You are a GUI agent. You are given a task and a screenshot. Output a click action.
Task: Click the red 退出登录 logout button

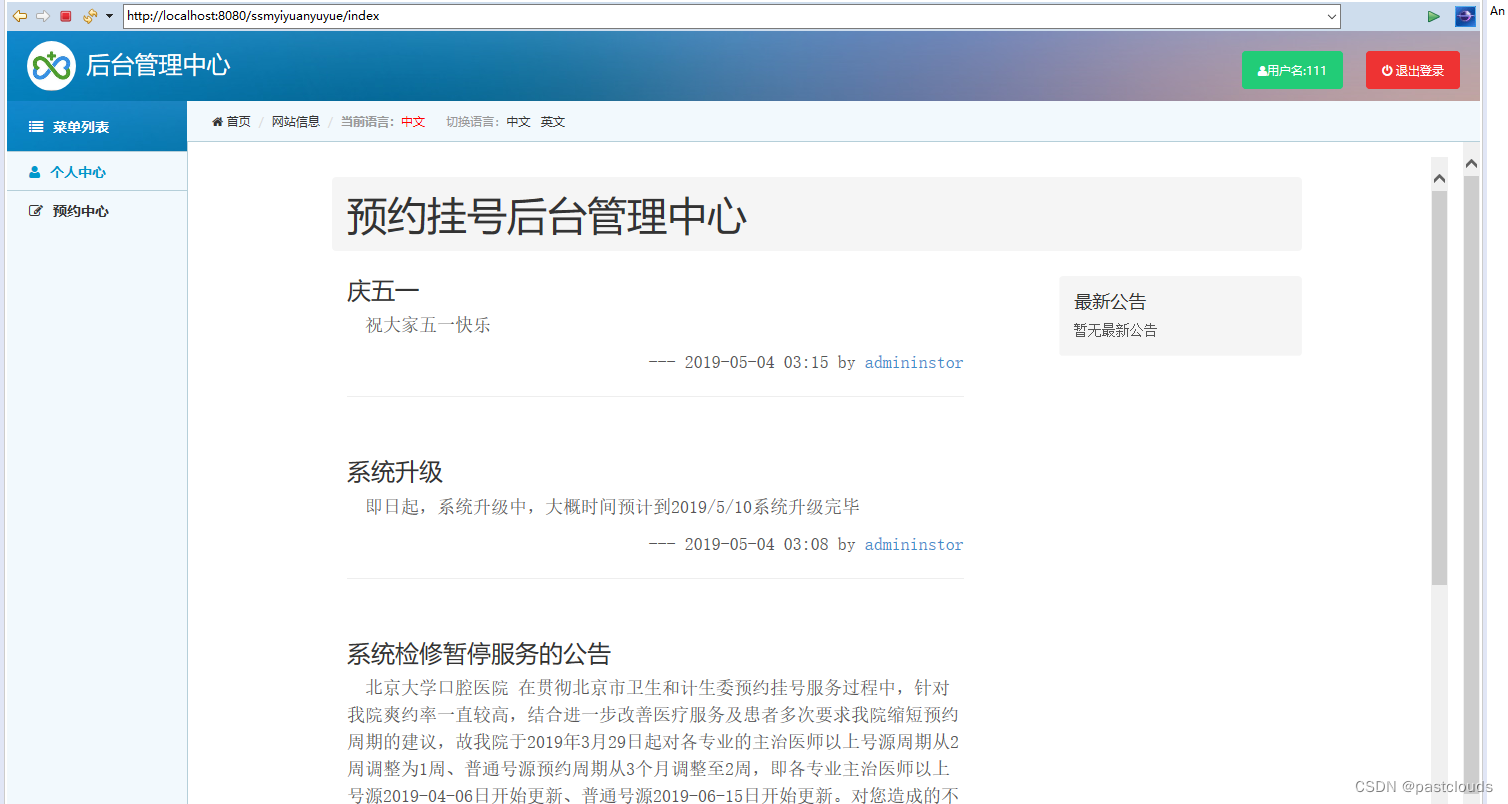[1412, 70]
